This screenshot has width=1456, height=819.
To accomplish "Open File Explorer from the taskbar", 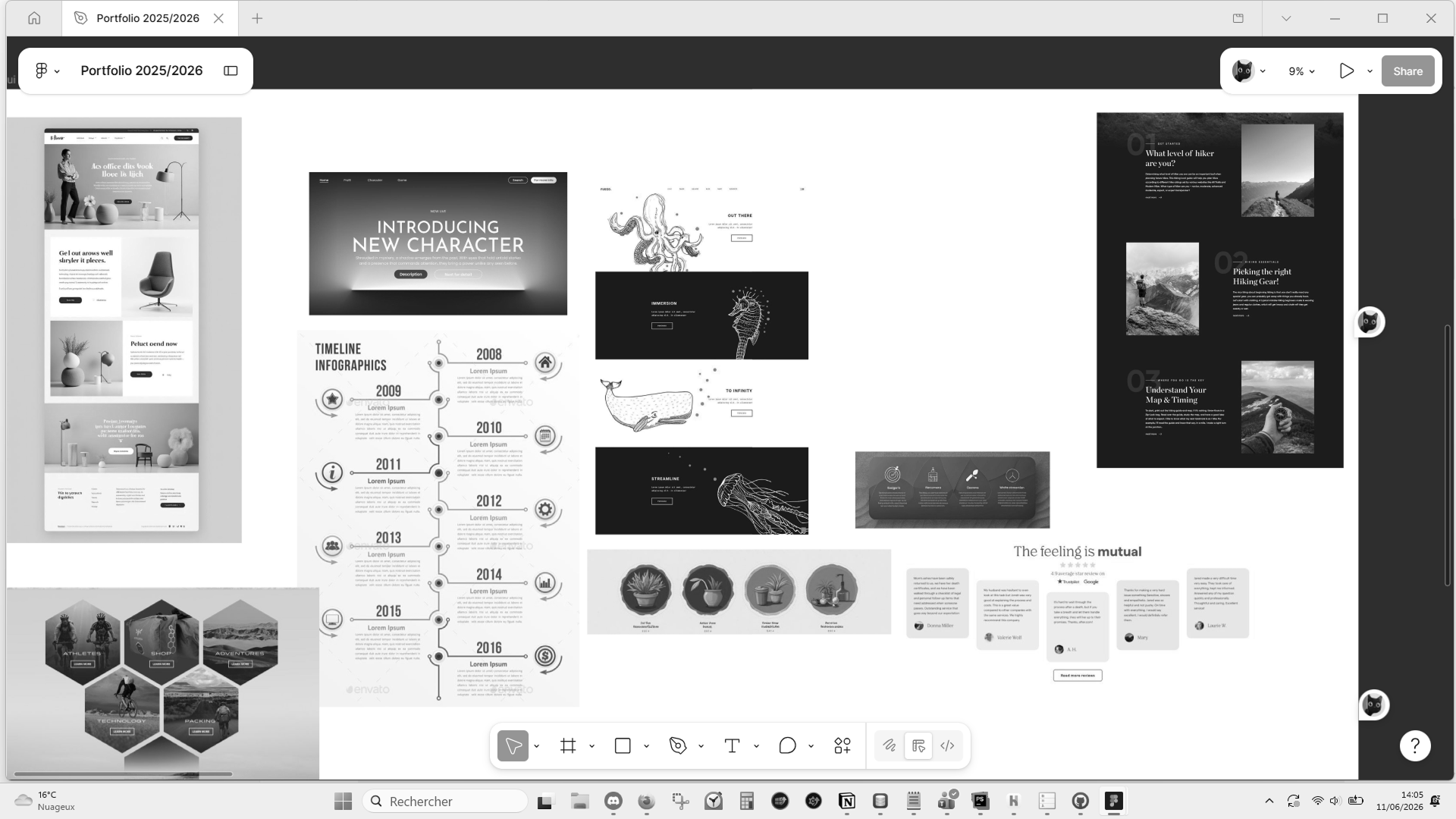I will 580,801.
